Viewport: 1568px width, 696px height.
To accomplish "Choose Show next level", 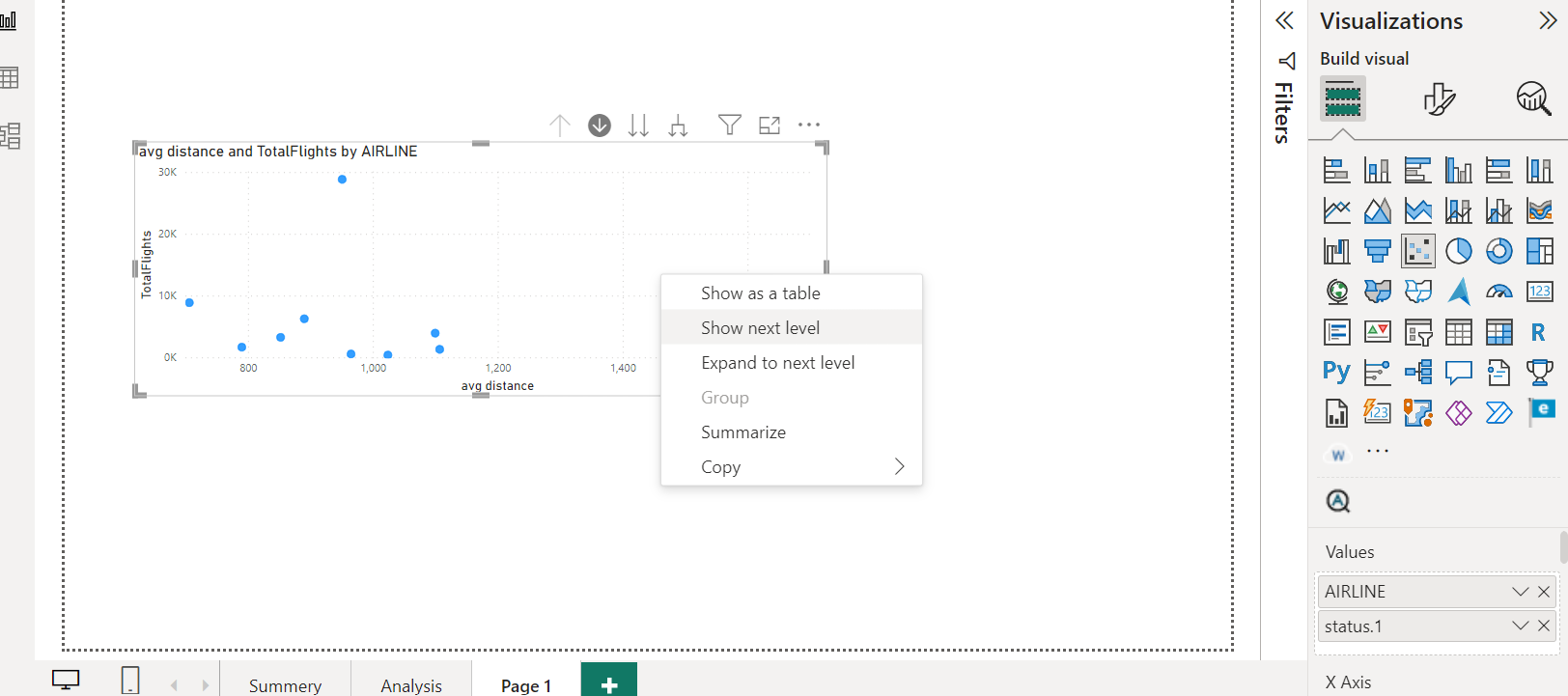I will (x=792, y=328).
